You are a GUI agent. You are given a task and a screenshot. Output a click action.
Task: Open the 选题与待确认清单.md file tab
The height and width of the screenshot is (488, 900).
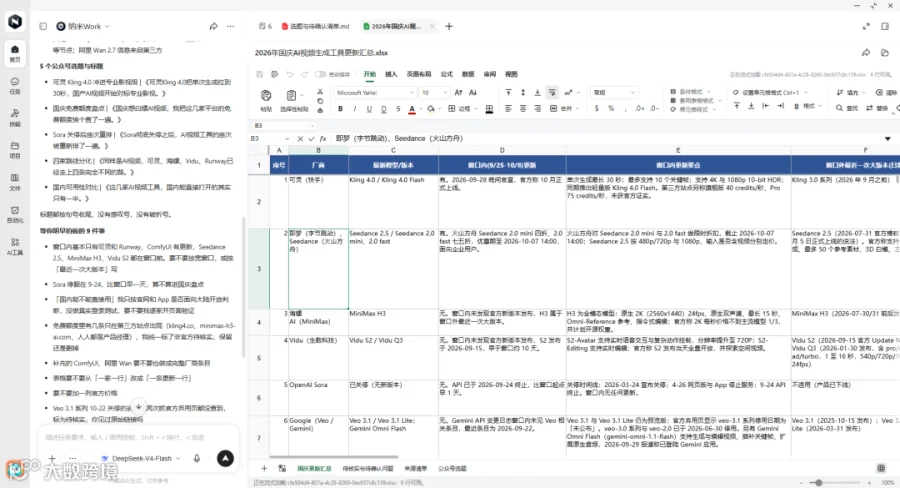point(316,26)
